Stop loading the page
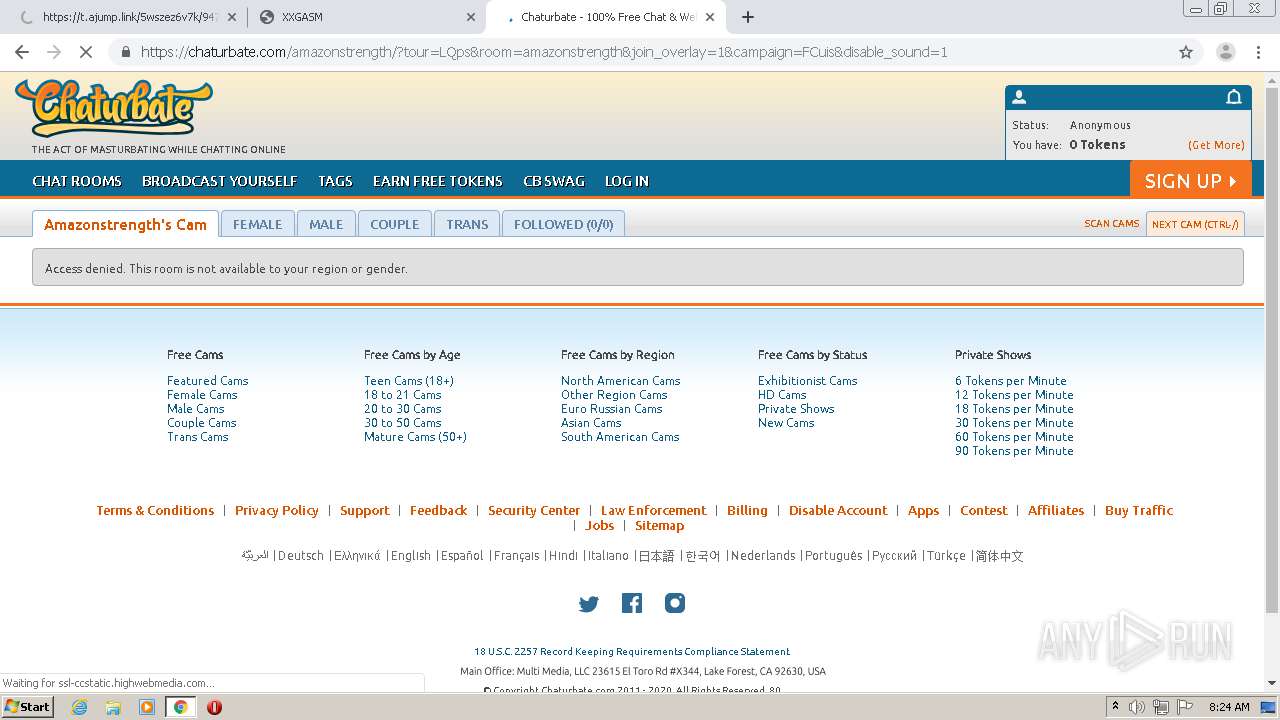Viewport: 1280px width, 720px height. (x=86, y=52)
